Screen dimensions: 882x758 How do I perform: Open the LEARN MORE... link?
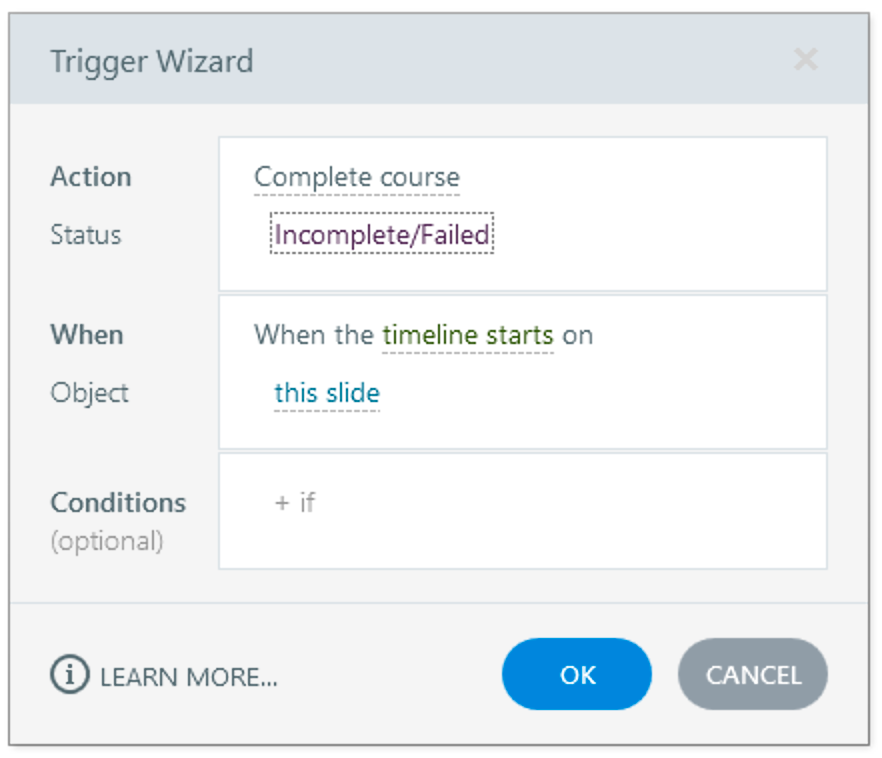coord(189,677)
